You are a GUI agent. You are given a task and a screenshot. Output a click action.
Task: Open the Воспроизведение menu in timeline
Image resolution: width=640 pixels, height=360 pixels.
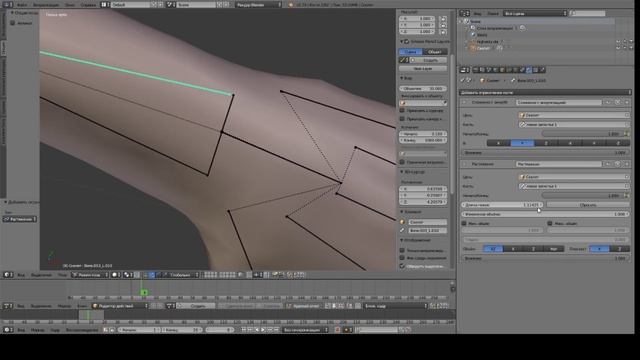[x=82, y=330]
